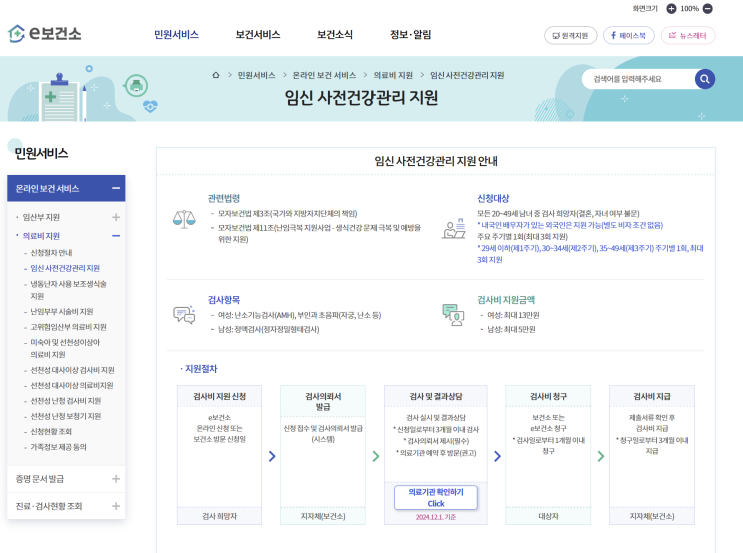Open 난임부부 시술비 지원 item
This screenshot has height=553, width=743.
62,311
